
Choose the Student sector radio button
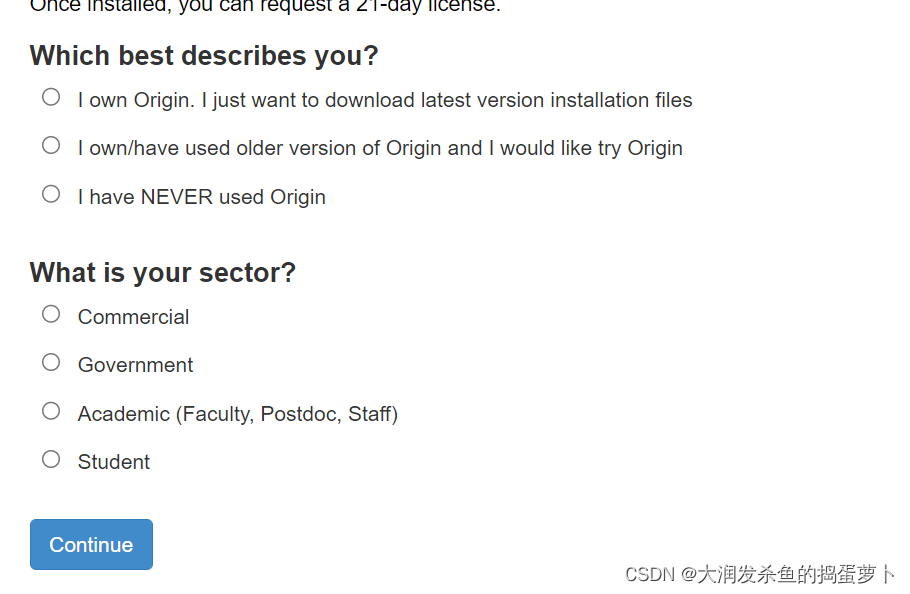[x=51, y=458]
